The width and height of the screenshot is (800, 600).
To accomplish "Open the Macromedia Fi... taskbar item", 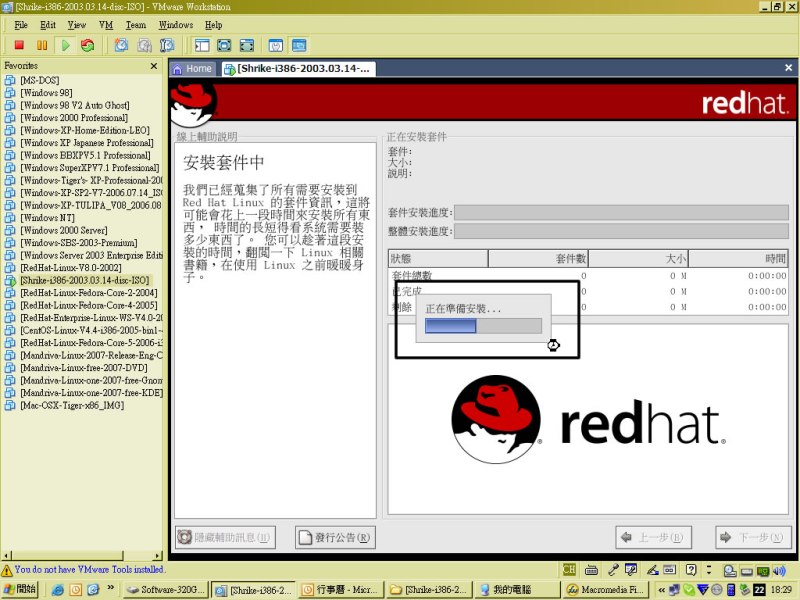I will pyautogui.click(x=605, y=590).
